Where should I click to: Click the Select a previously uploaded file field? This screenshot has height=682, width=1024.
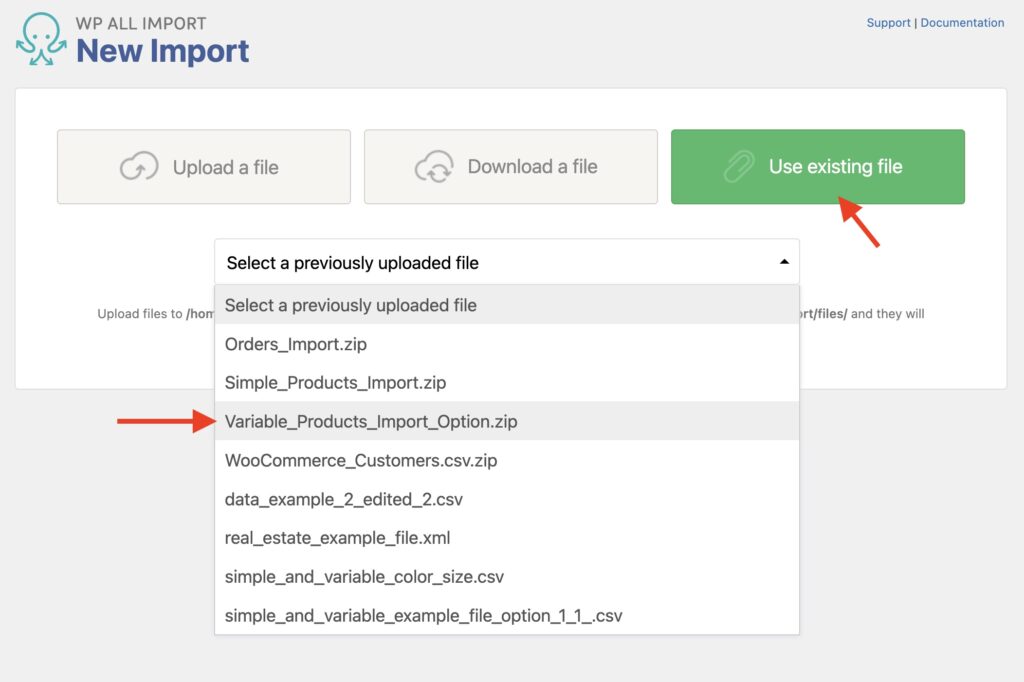pyautogui.click(x=450, y=261)
